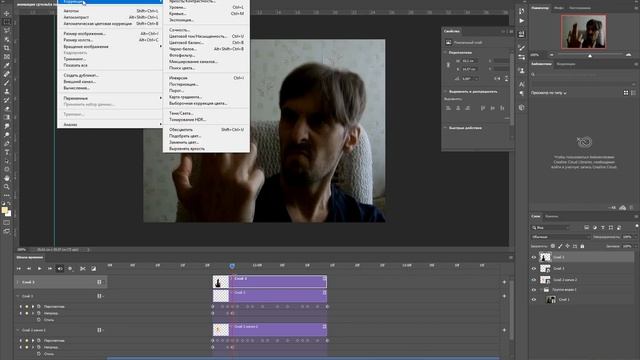Viewport: 640px width, 360px height.
Task: Click lock position icon in Layers panel
Action: point(567,246)
